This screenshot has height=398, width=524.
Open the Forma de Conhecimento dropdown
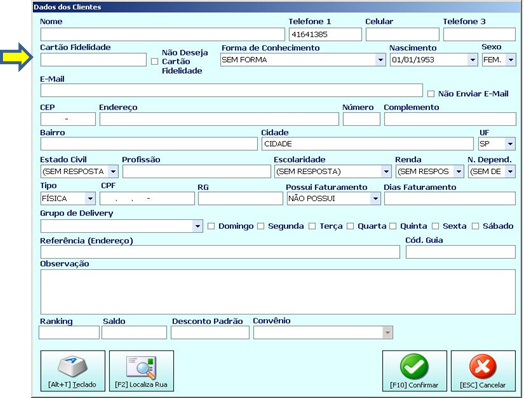tap(380, 60)
